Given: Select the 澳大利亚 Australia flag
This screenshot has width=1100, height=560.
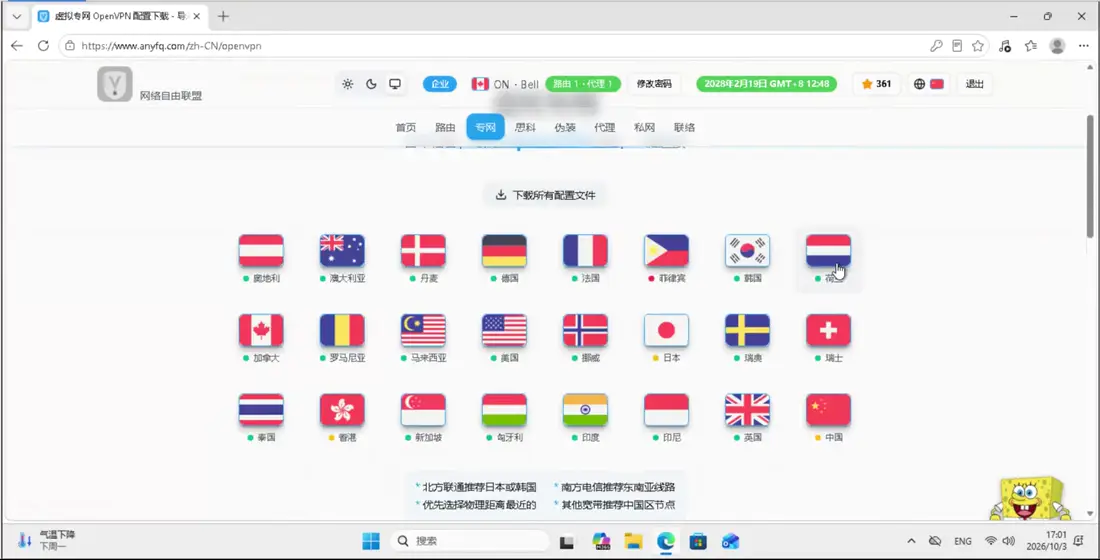Looking at the screenshot, I should [342, 251].
